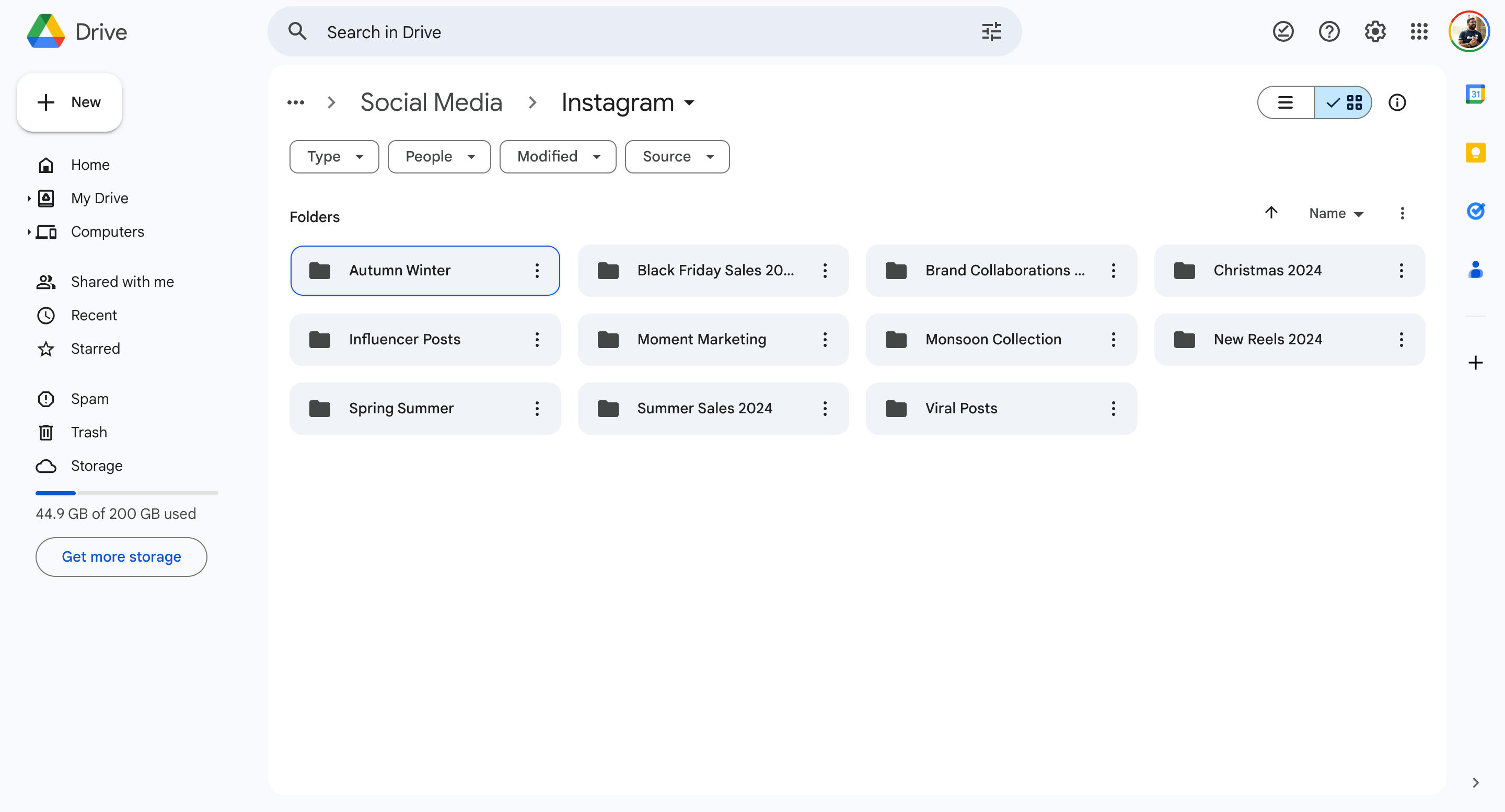Open Google Tasks side panel icon

[x=1475, y=211]
